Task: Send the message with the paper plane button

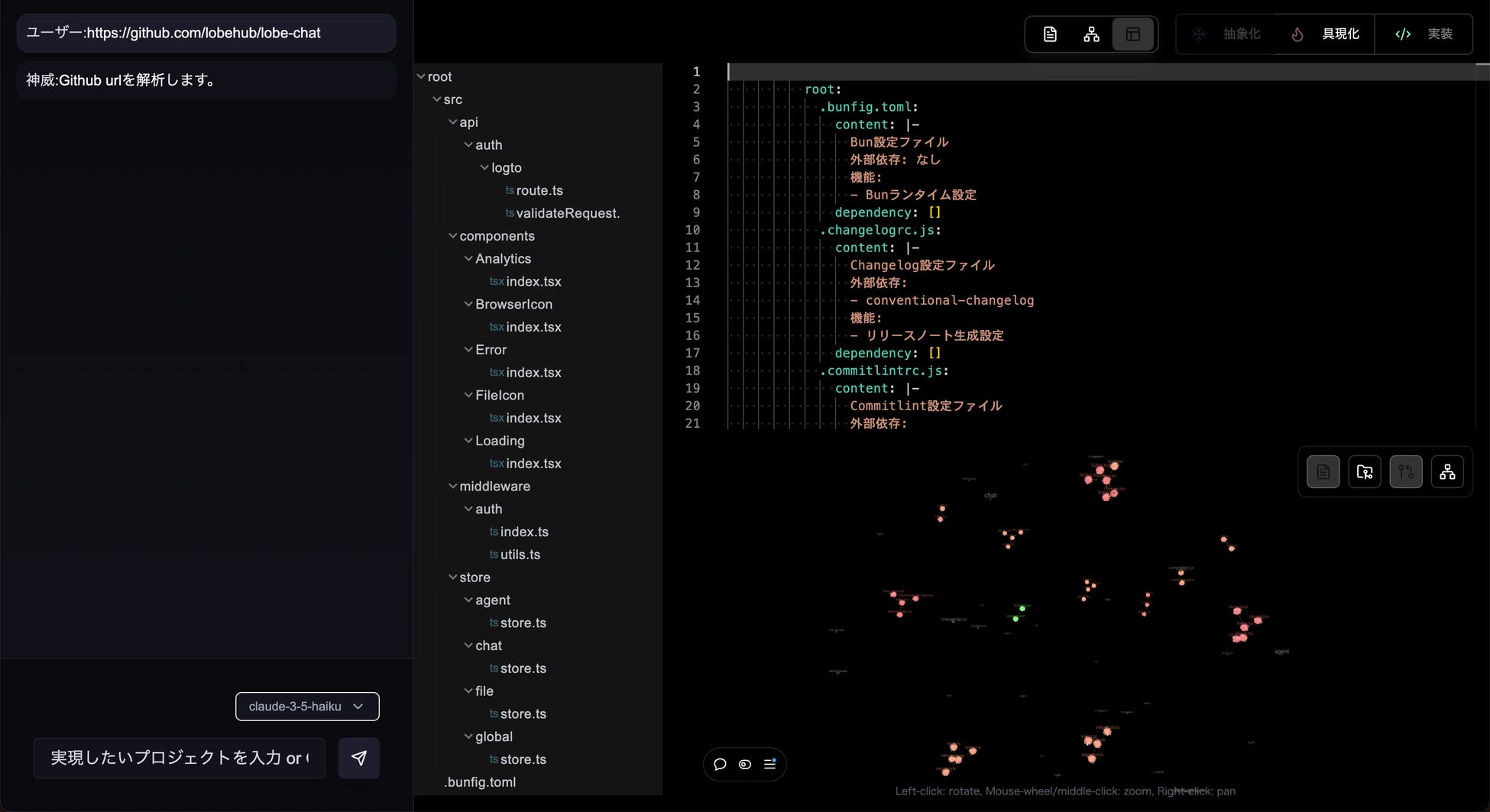Action: (359, 758)
